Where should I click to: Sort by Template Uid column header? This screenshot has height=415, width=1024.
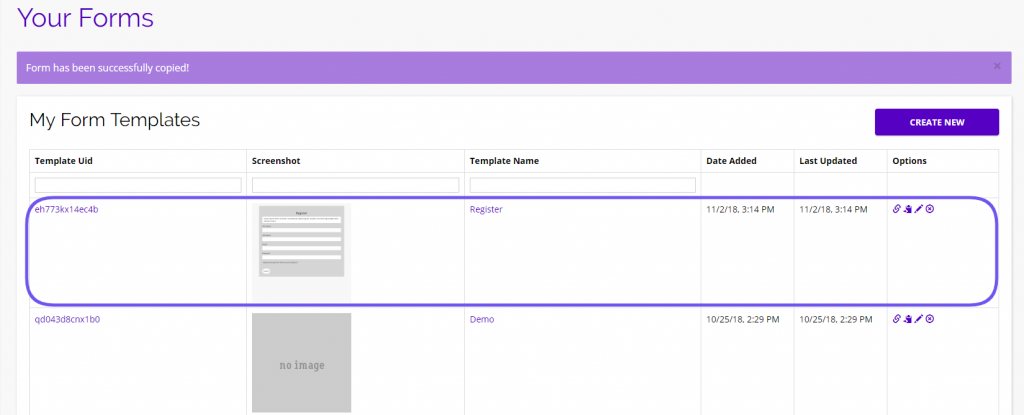coord(64,161)
